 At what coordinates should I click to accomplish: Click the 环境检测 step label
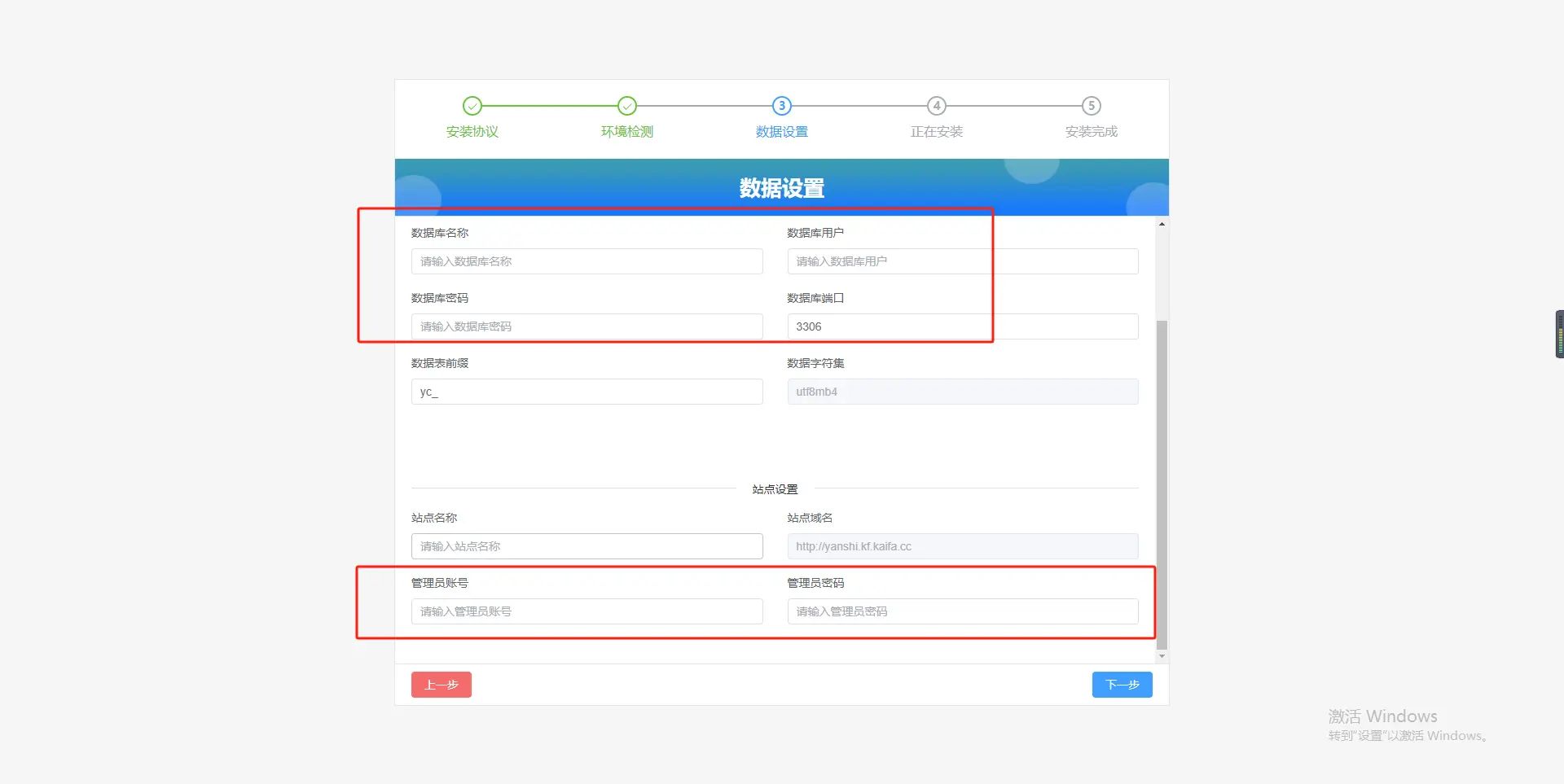627,132
